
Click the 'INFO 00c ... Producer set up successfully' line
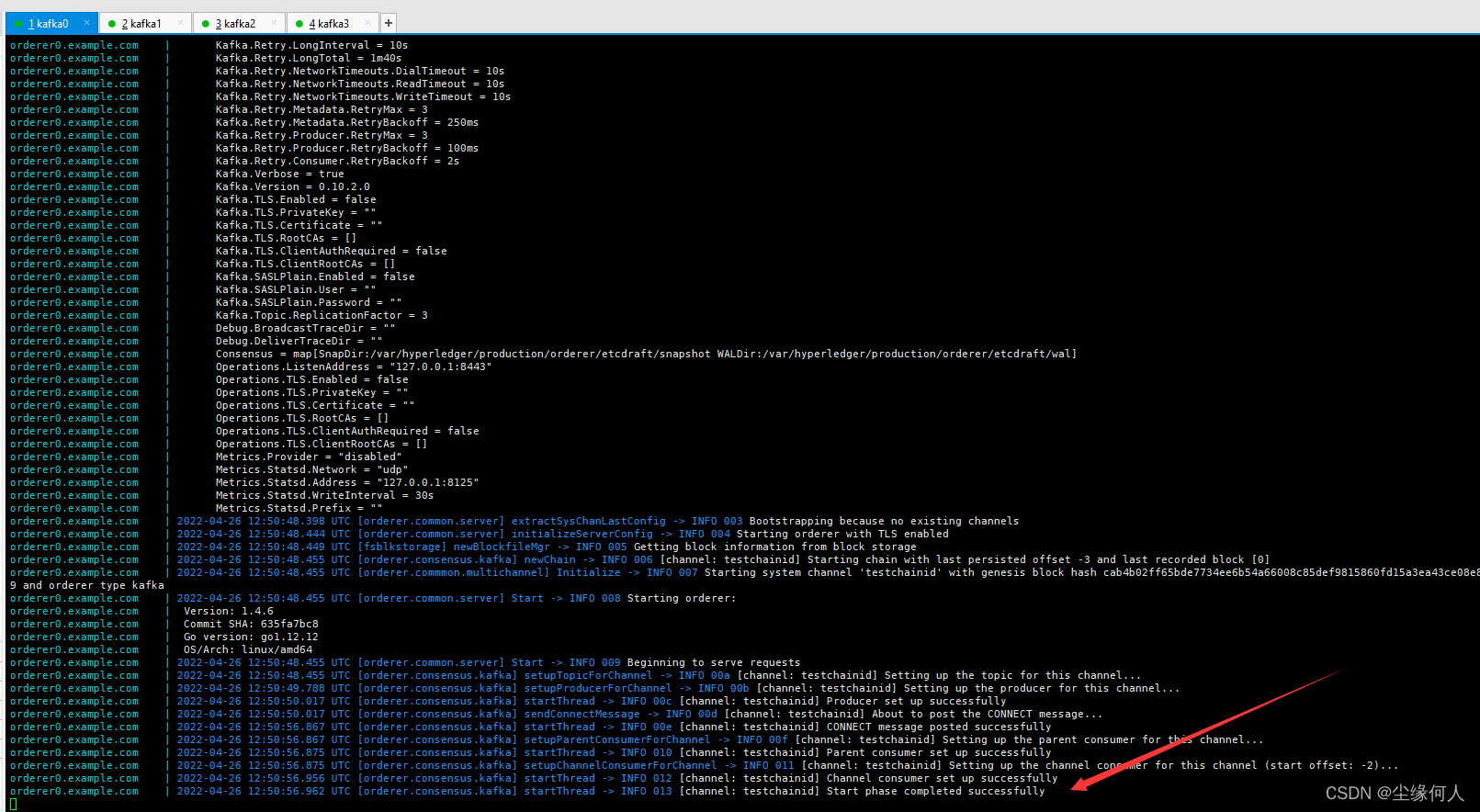tap(592, 701)
